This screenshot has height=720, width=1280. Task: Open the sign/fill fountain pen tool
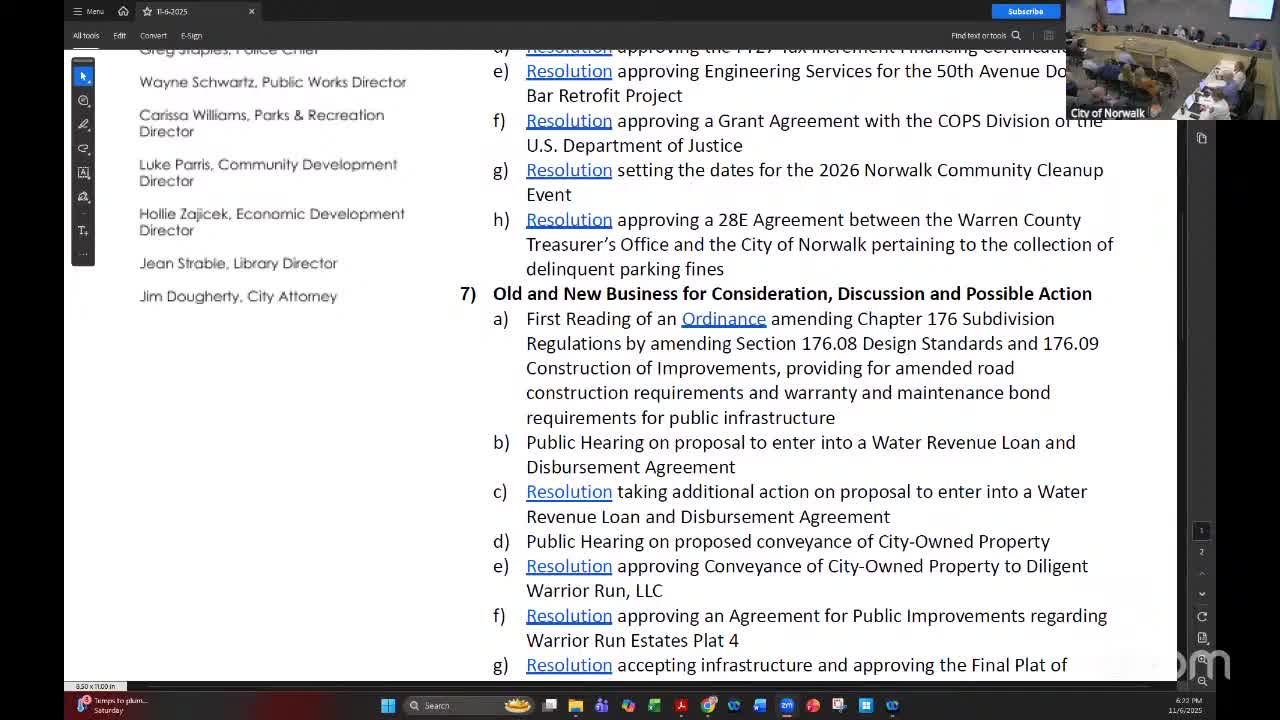click(x=83, y=197)
